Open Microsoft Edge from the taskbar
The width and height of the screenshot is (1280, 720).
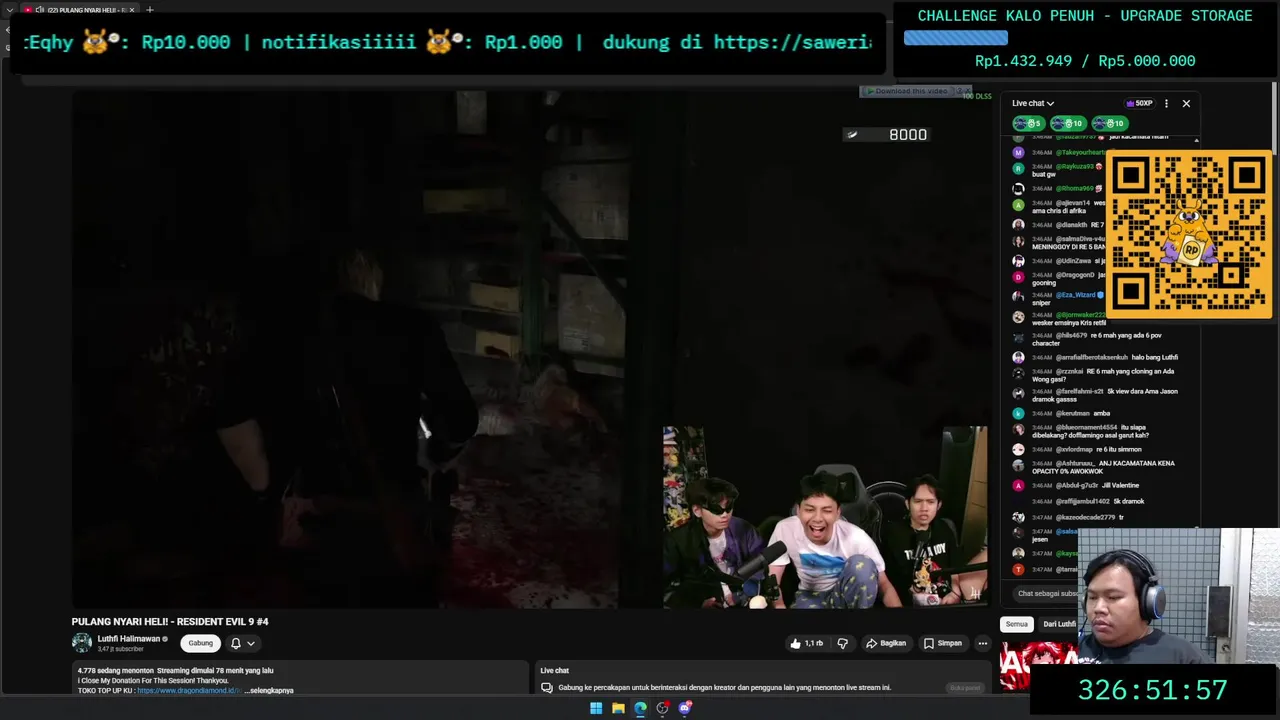coord(640,708)
